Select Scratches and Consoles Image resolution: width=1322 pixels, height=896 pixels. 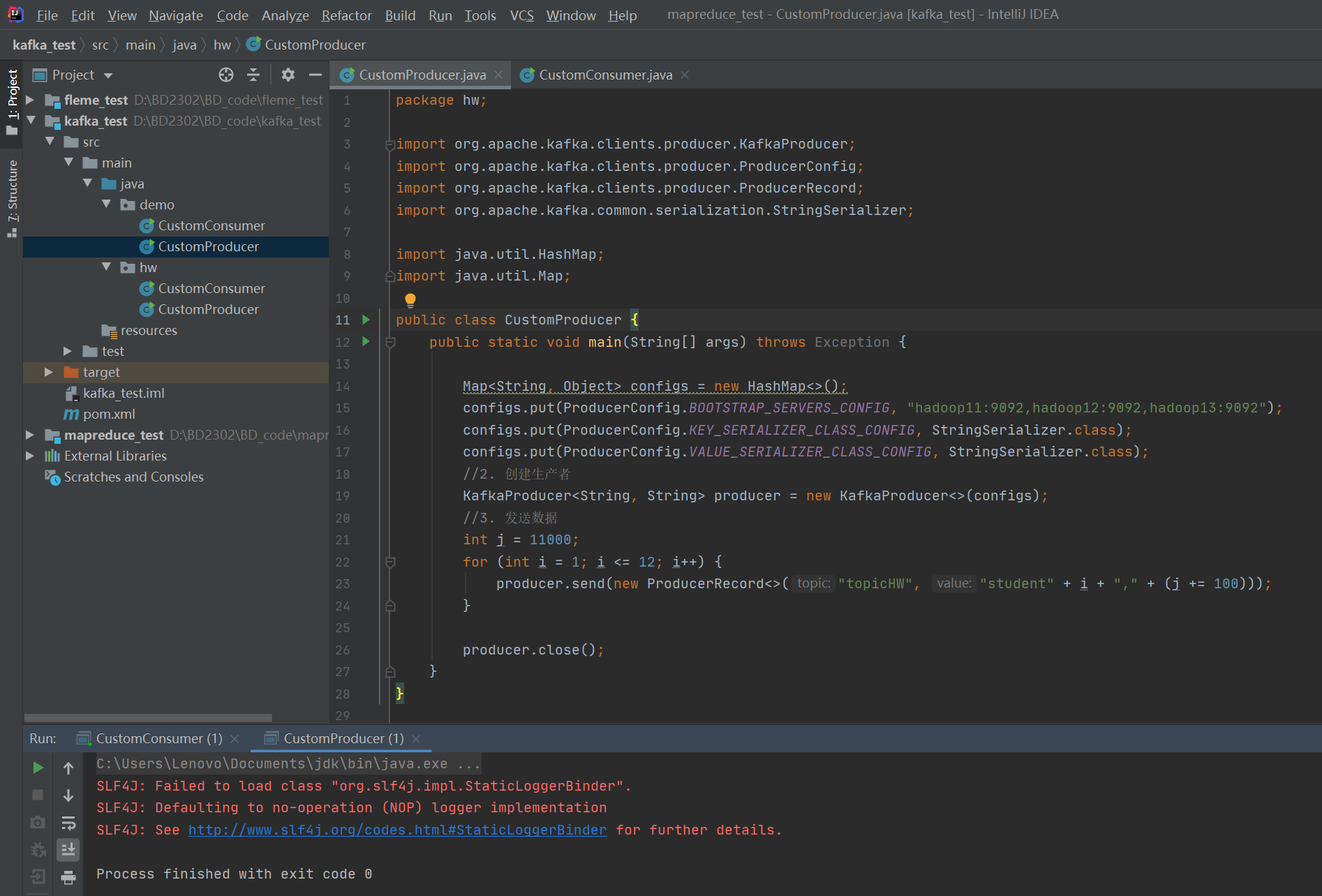[x=133, y=477]
